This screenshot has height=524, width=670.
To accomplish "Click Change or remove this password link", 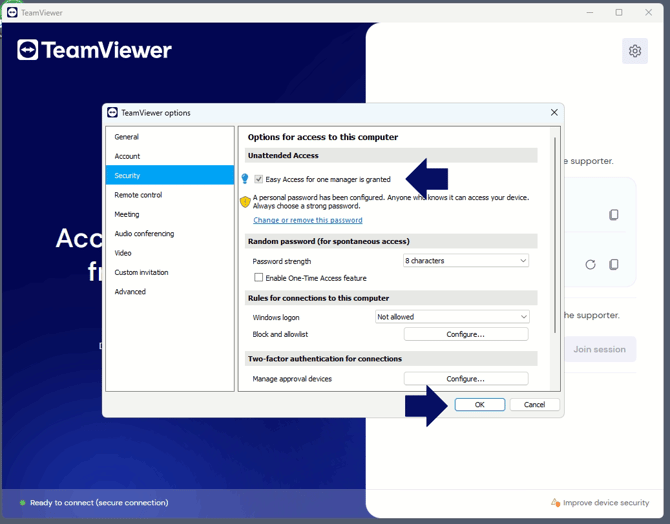I will pos(308,220).
